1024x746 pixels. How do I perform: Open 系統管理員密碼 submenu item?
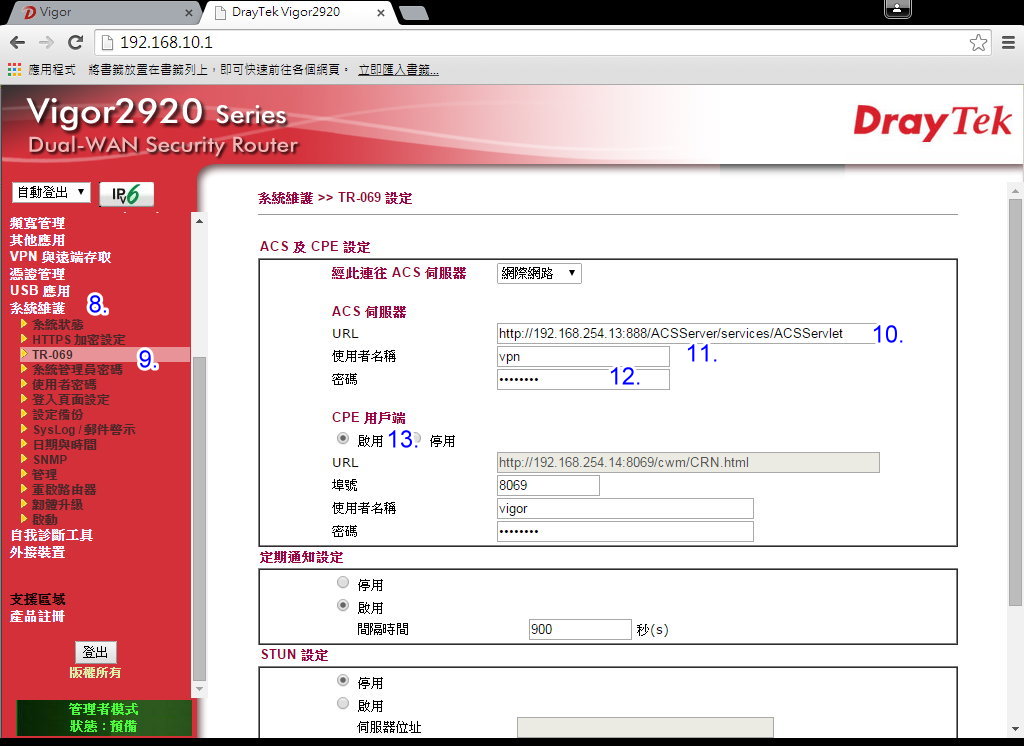78,370
